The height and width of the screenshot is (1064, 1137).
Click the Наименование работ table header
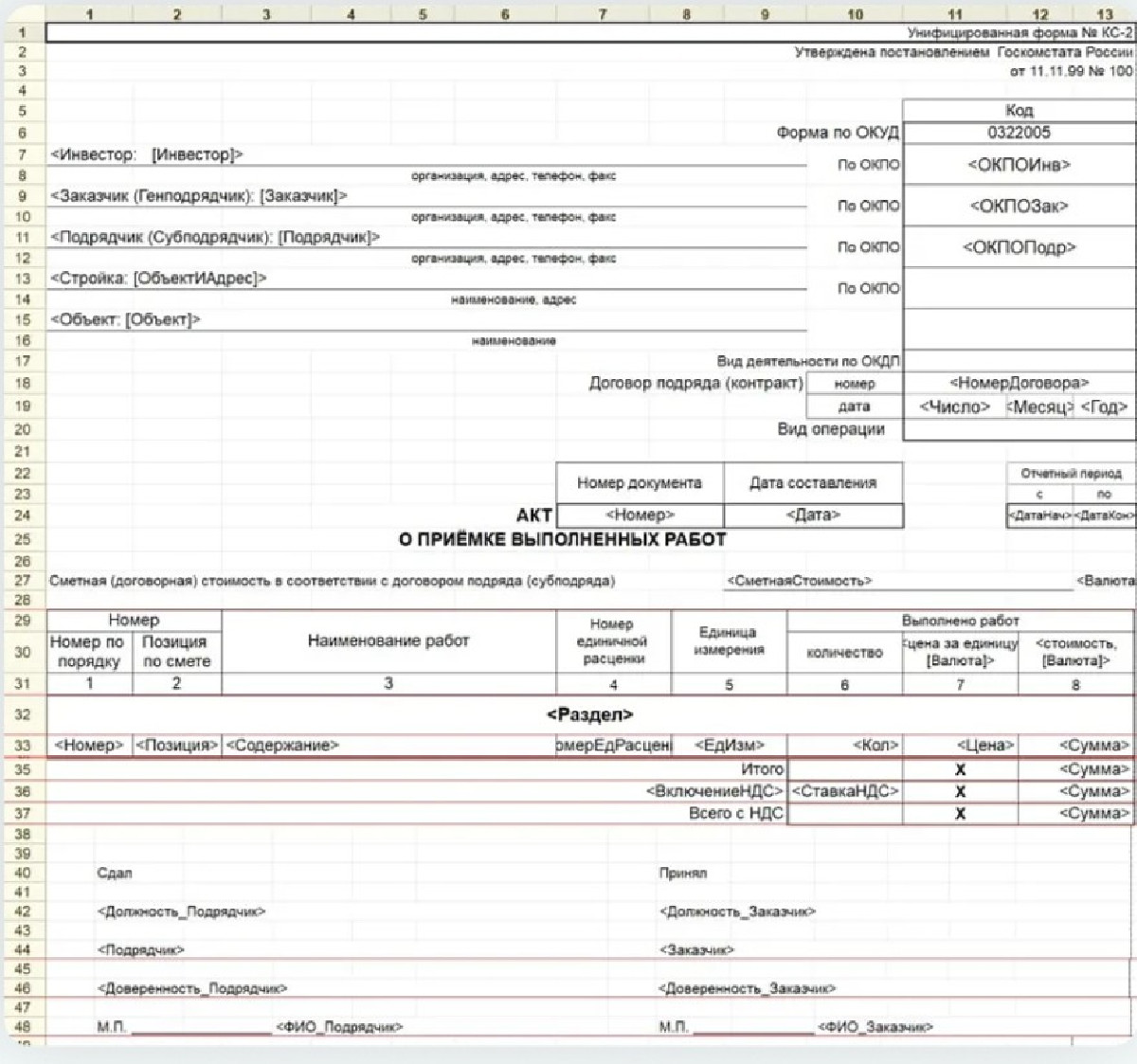point(388,641)
